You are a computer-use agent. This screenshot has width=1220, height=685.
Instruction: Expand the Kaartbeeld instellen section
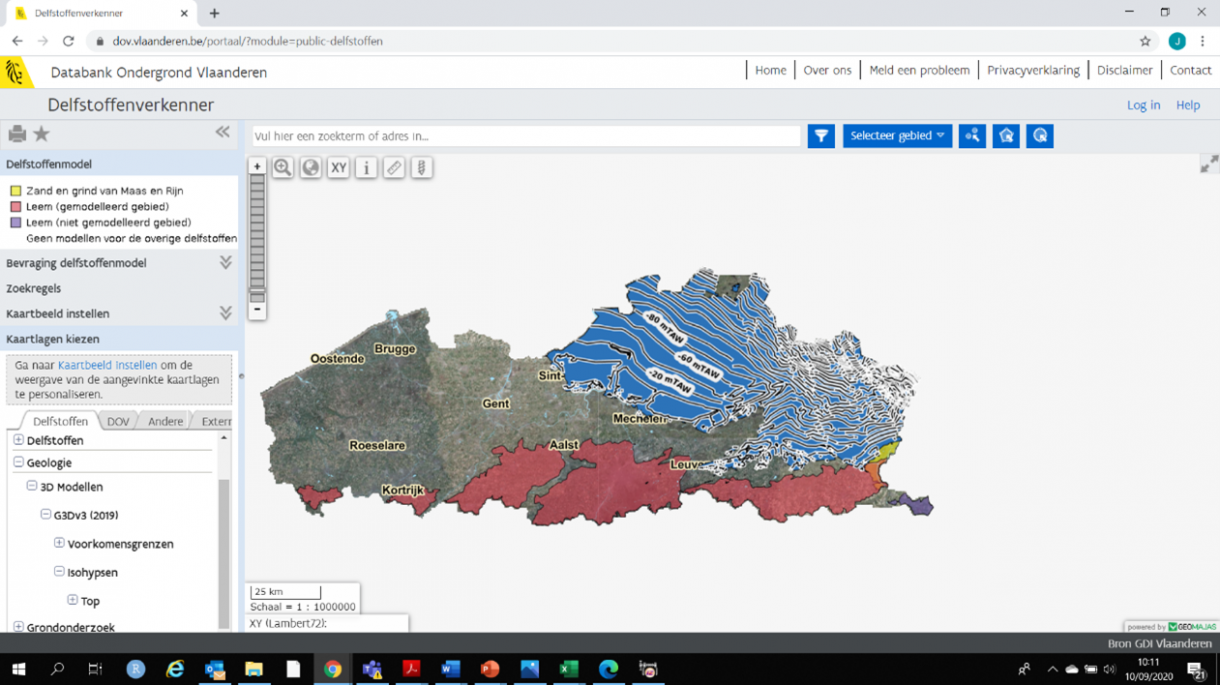point(225,313)
